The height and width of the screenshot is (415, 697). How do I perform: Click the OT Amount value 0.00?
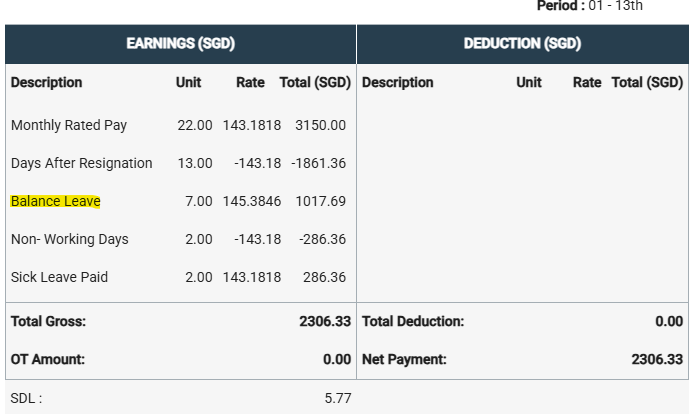point(337,359)
